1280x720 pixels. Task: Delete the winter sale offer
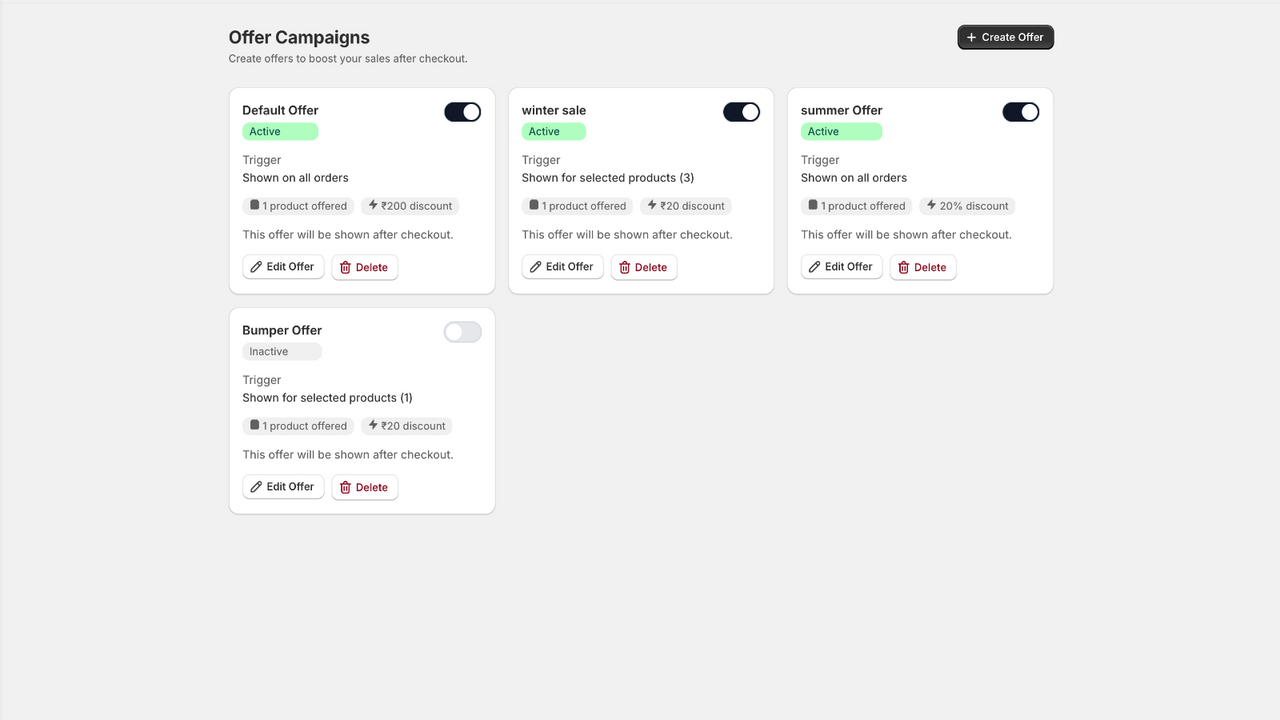(644, 267)
